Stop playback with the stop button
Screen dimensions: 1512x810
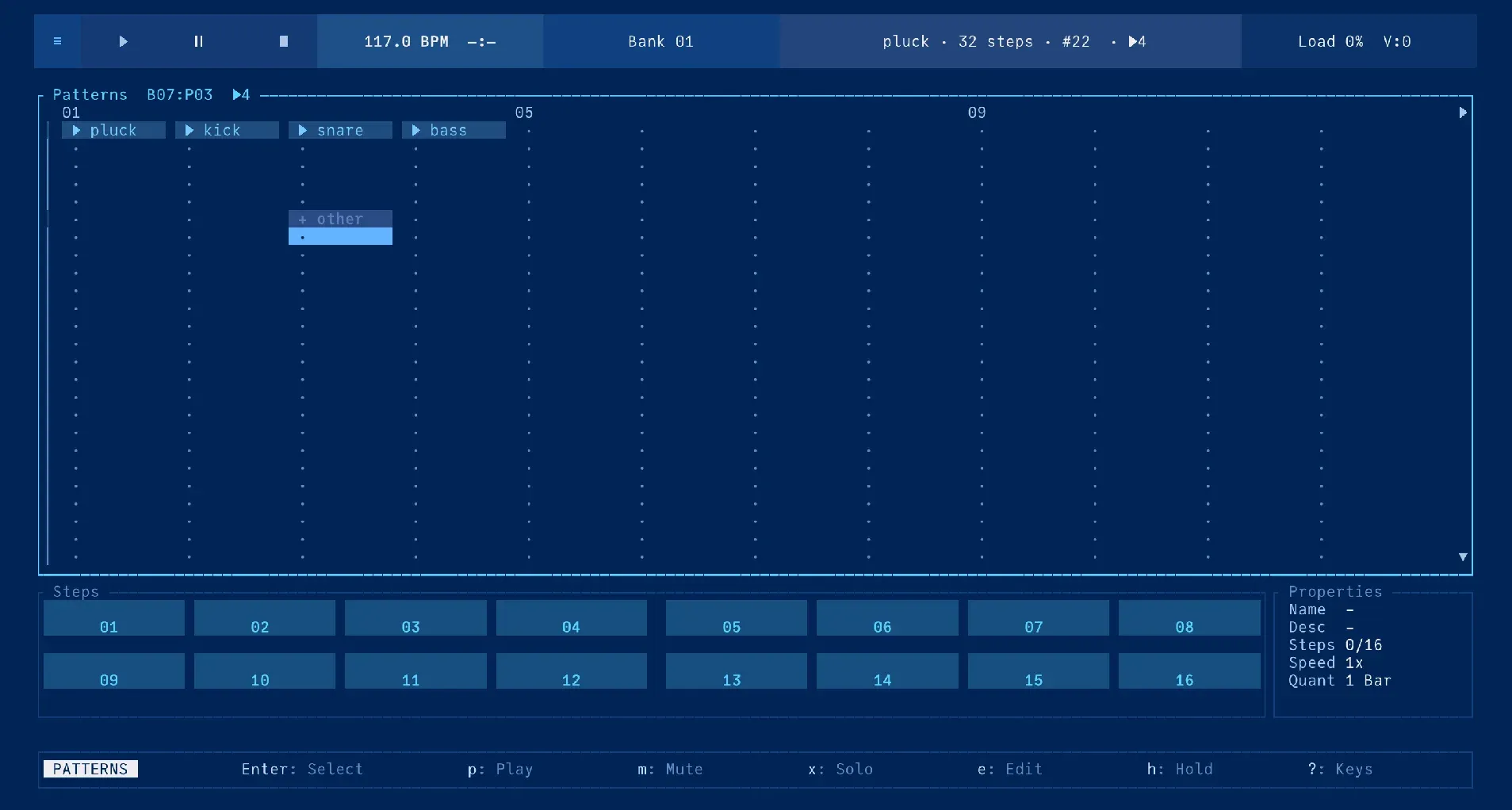point(284,41)
